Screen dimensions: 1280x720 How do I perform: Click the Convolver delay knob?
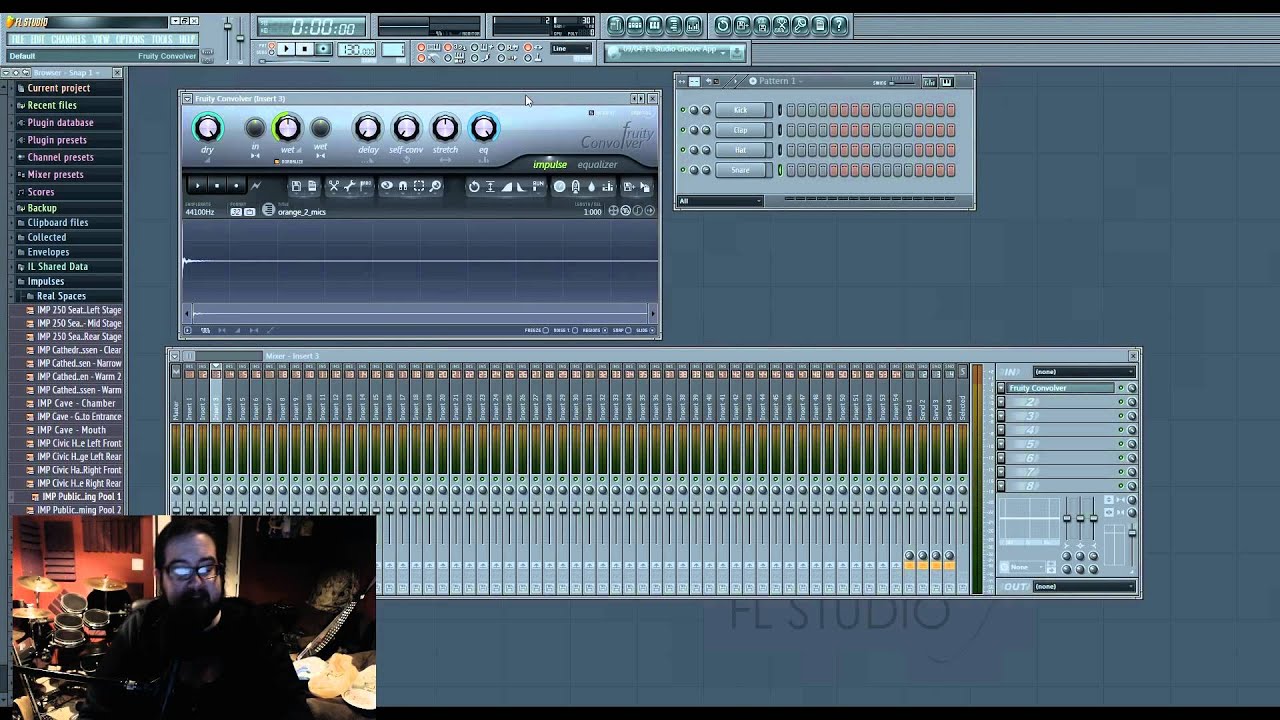[367, 128]
